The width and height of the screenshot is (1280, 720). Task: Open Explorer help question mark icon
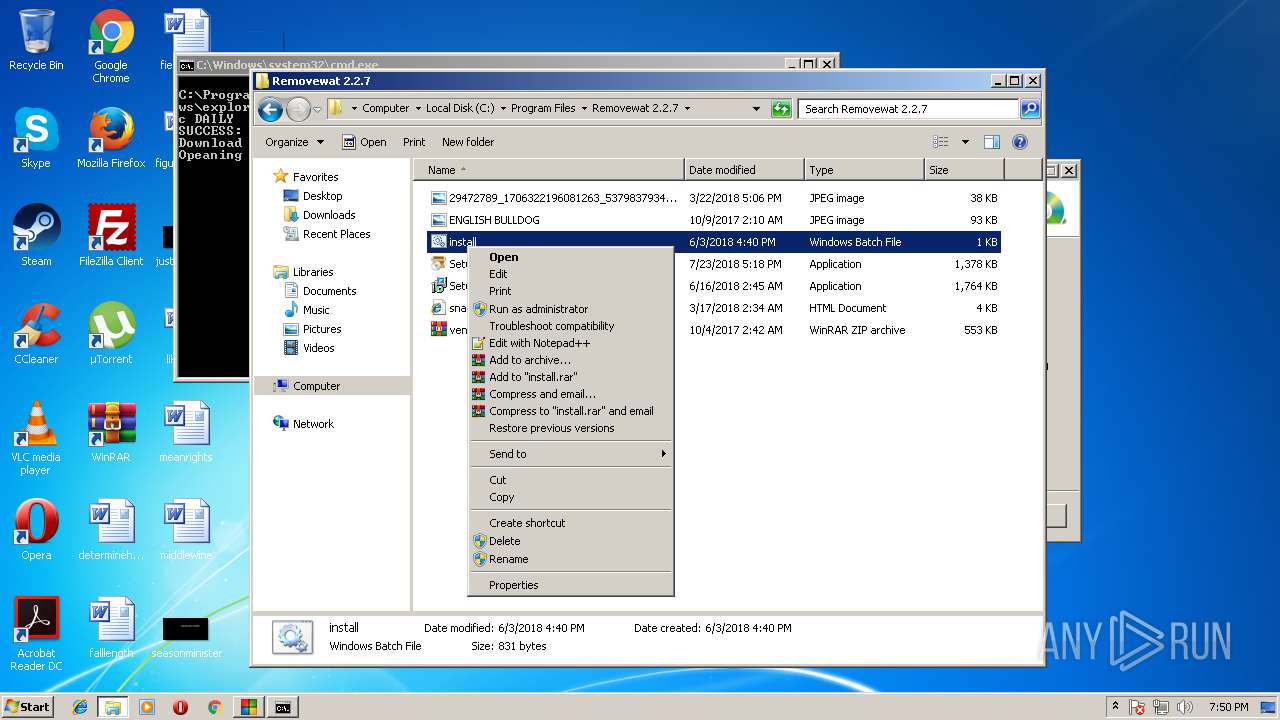pyautogui.click(x=1020, y=142)
